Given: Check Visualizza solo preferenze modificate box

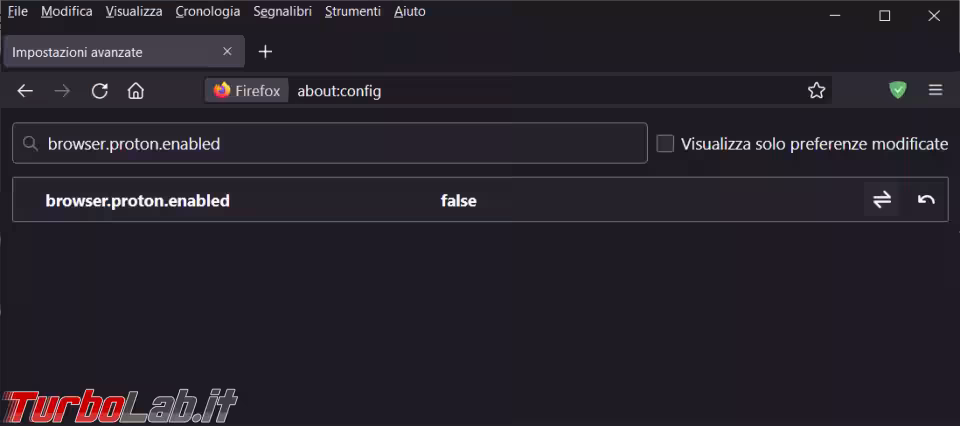Looking at the screenshot, I should point(665,144).
